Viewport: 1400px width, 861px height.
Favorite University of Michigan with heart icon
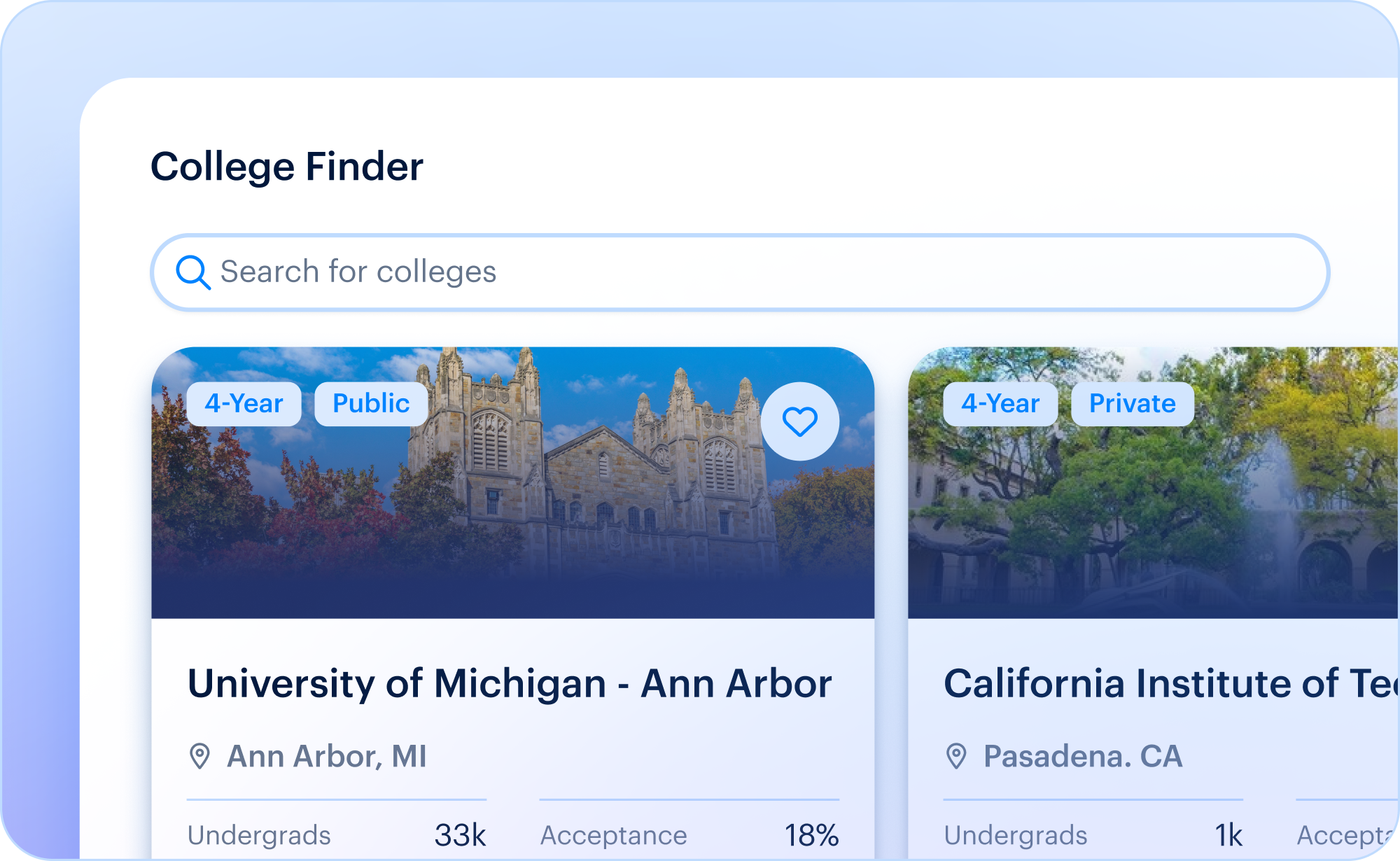pyautogui.click(x=799, y=421)
